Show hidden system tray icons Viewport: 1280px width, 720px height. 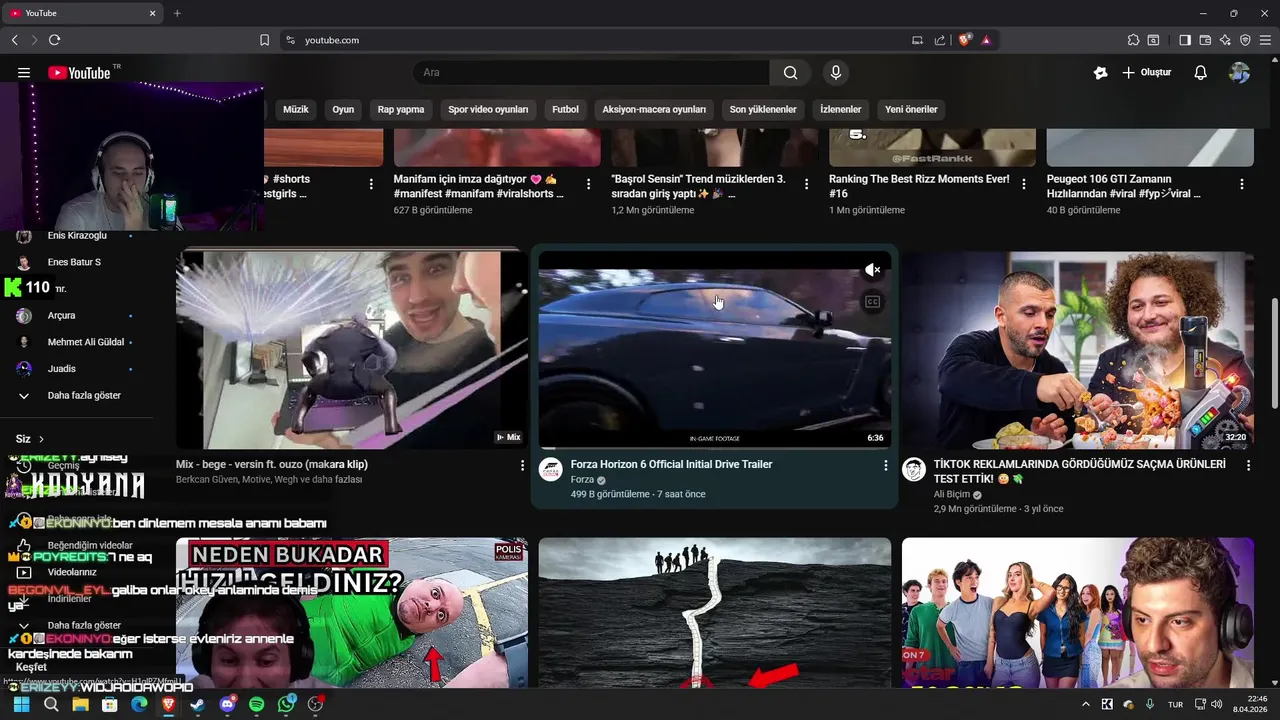[x=1086, y=704]
